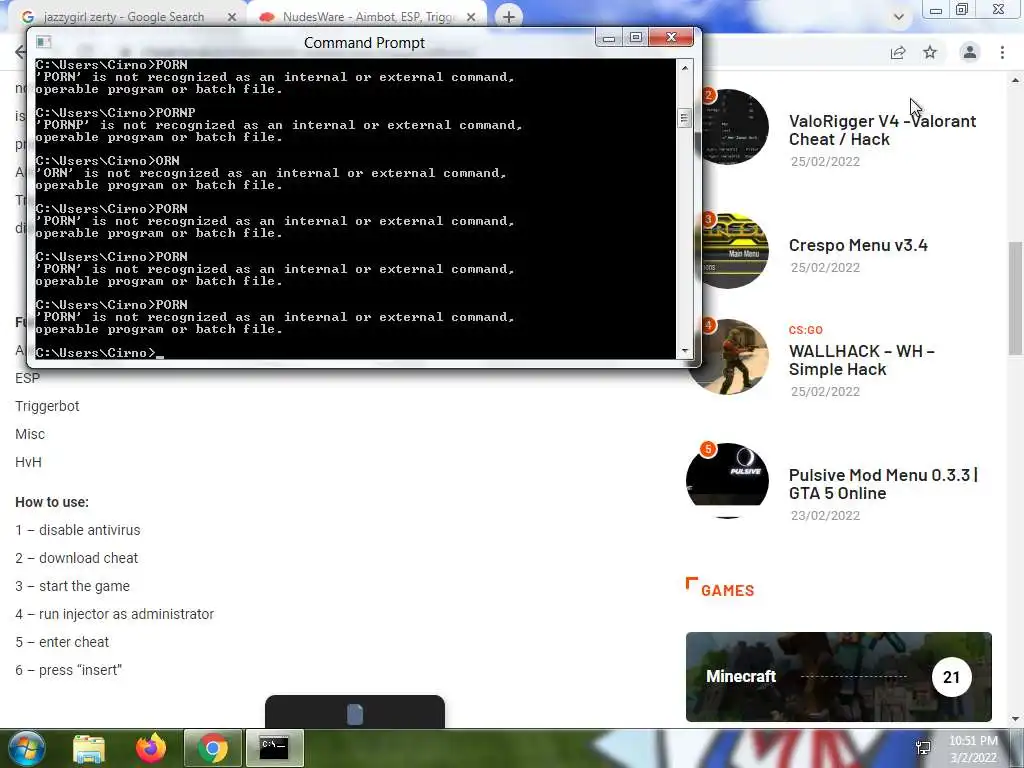Screen dimensions: 1024x768
Task: Open Chrome's three-dot menu
Action: pos(1002,52)
